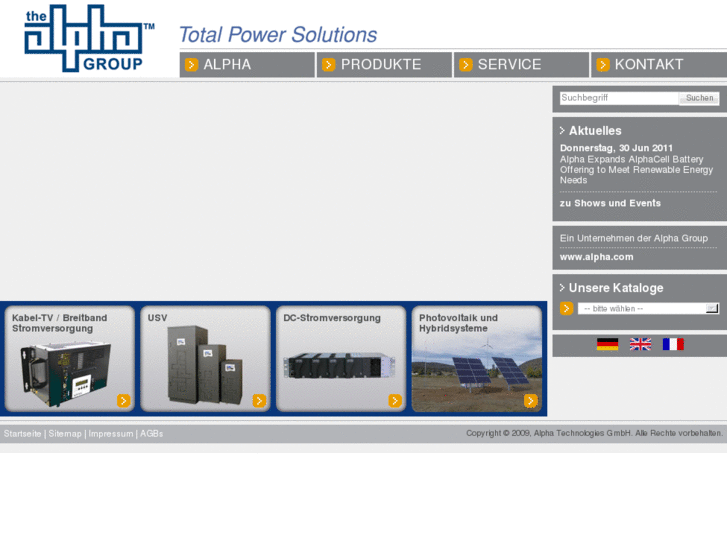Expand the 'bitte wählen' catalog dropdown
Image resolution: width=727 pixels, height=545 pixels.
648,308
